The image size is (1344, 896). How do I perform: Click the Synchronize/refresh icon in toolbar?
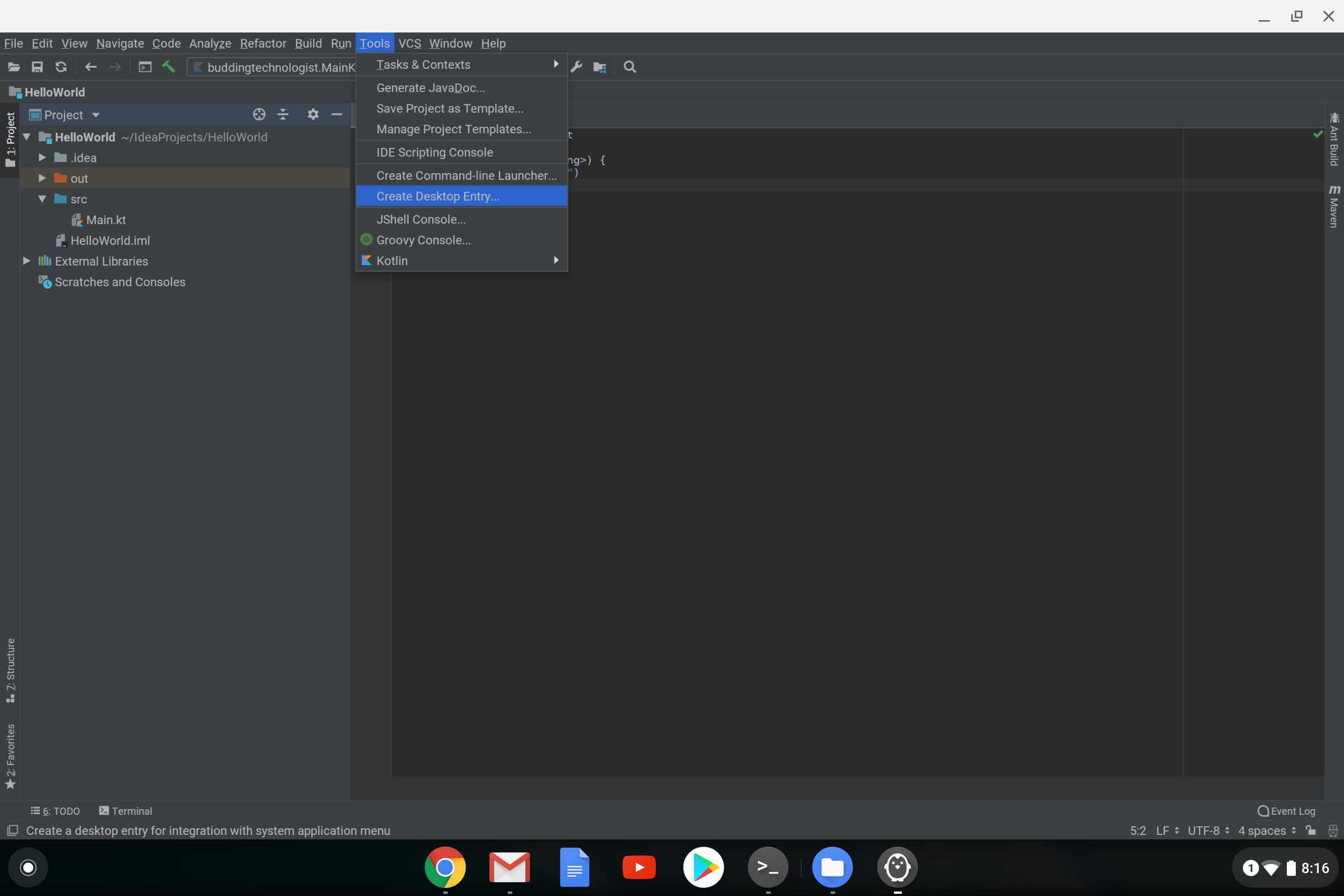[61, 67]
